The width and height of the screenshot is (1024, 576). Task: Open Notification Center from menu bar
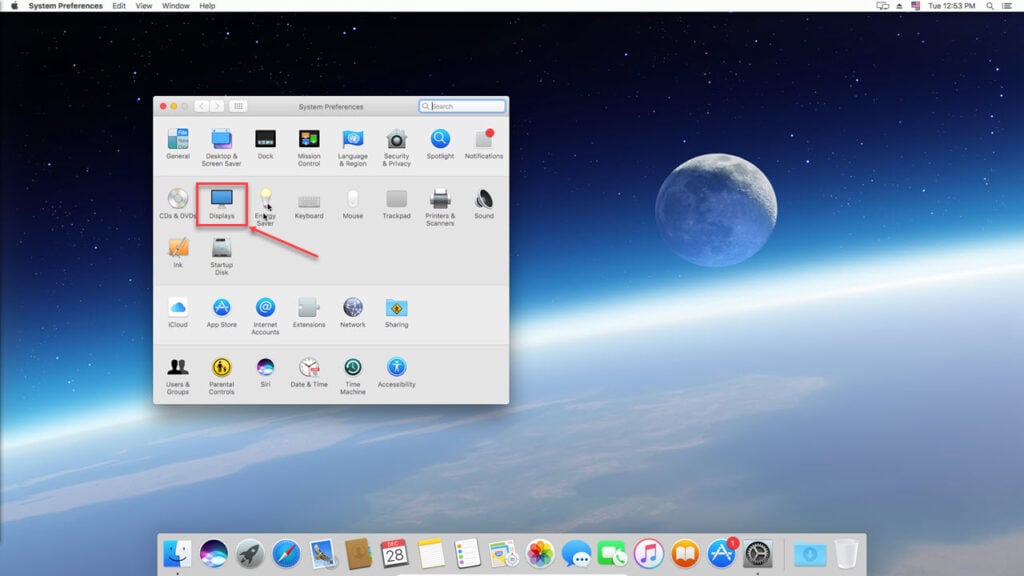[x=1008, y=6]
